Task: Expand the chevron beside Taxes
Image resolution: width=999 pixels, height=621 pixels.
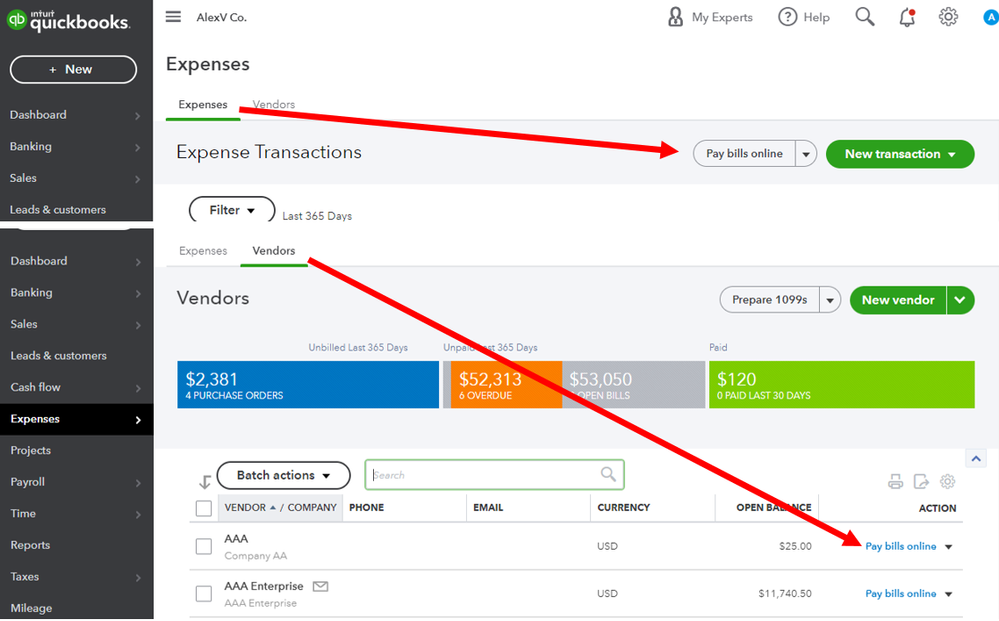Action: [138, 578]
